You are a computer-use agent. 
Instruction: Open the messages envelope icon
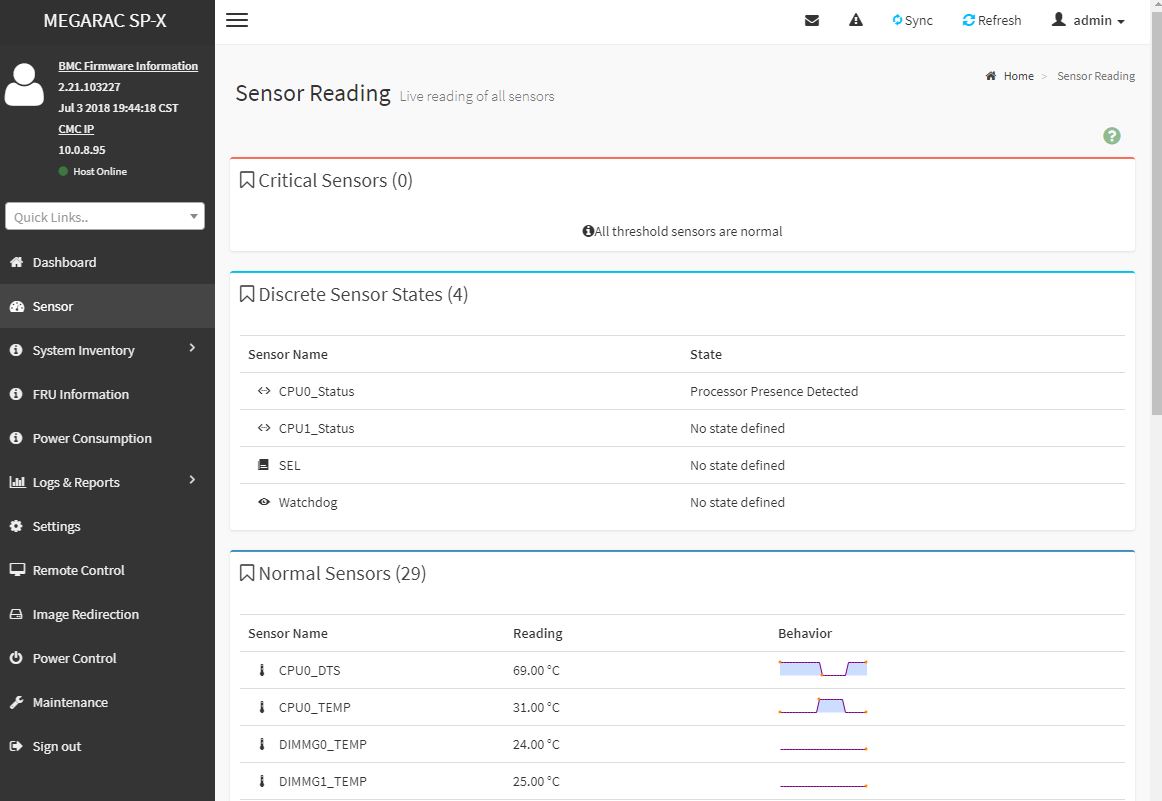pyautogui.click(x=812, y=20)
